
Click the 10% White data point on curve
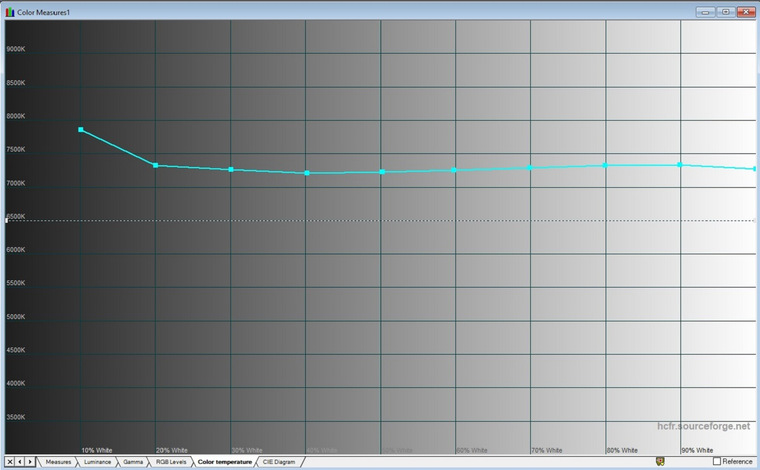coord(80,129)
